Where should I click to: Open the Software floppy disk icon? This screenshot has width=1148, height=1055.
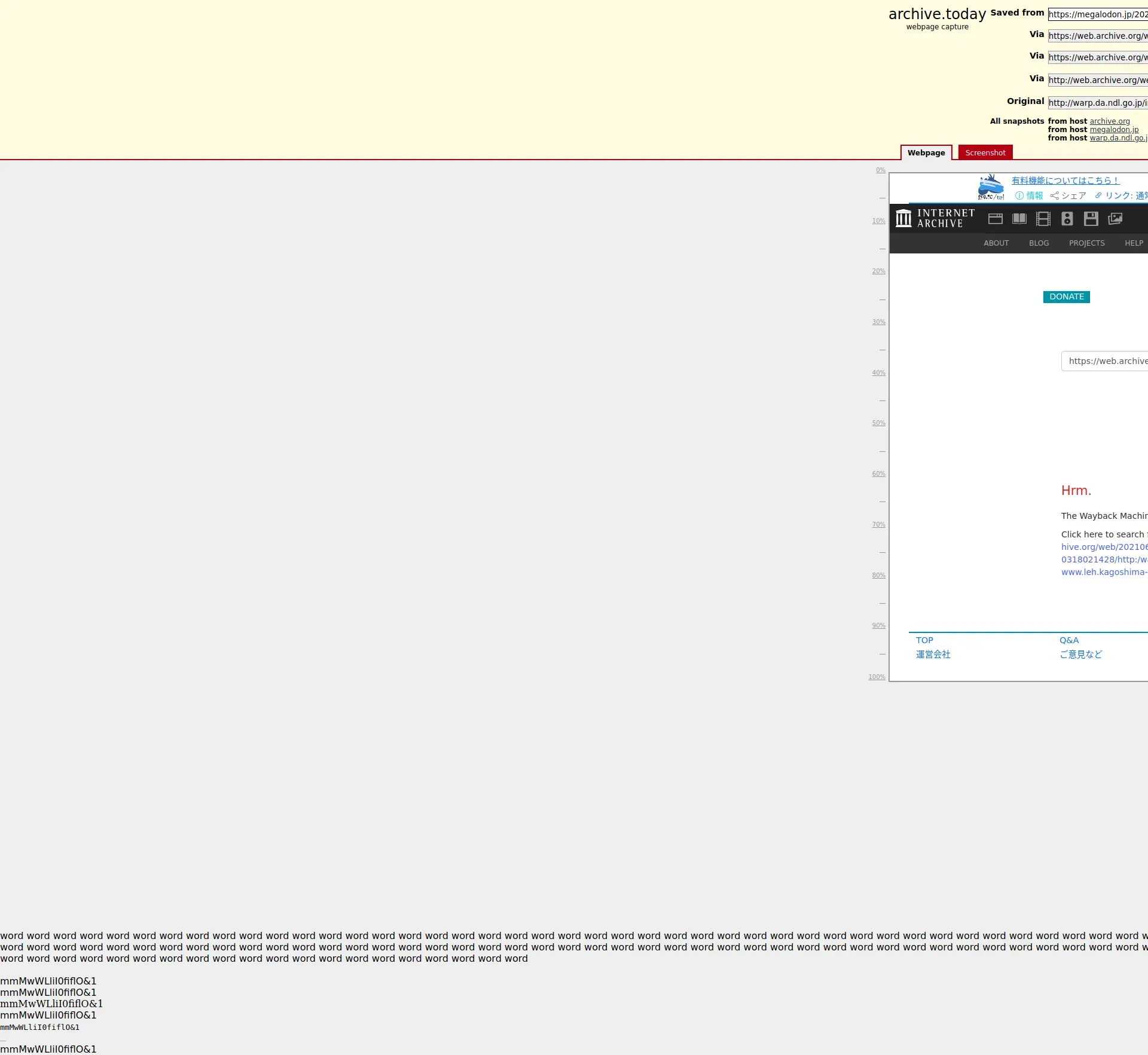(x=1091, y=219)
